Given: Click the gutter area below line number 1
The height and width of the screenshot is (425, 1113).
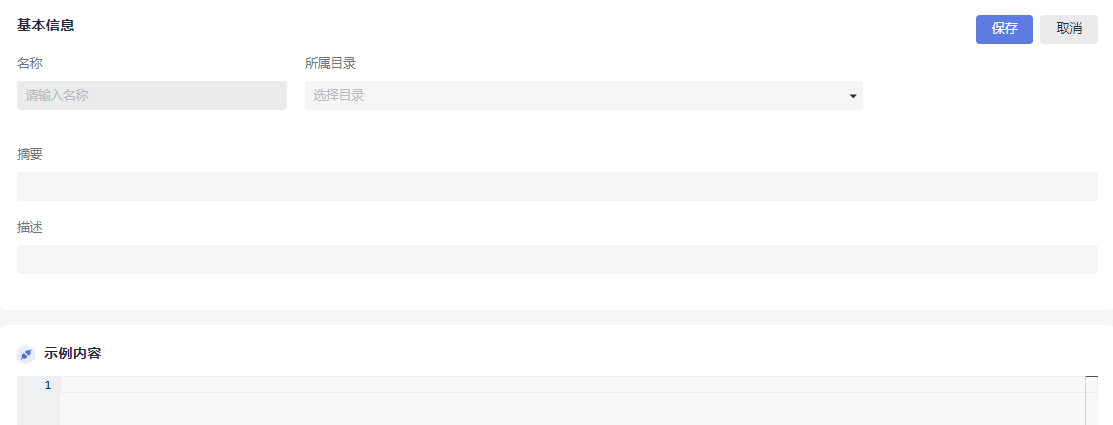Looking at the screenshot, I should pos(39,409).
